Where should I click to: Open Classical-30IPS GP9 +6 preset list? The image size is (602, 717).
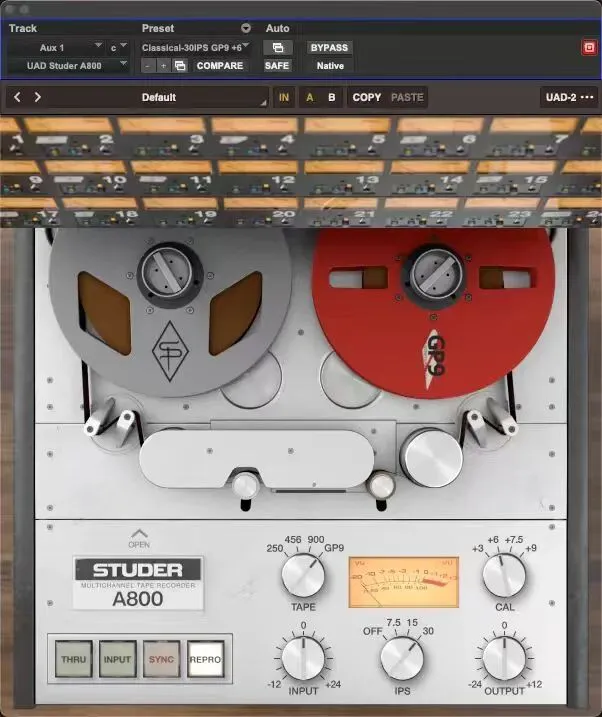[195, 48]
